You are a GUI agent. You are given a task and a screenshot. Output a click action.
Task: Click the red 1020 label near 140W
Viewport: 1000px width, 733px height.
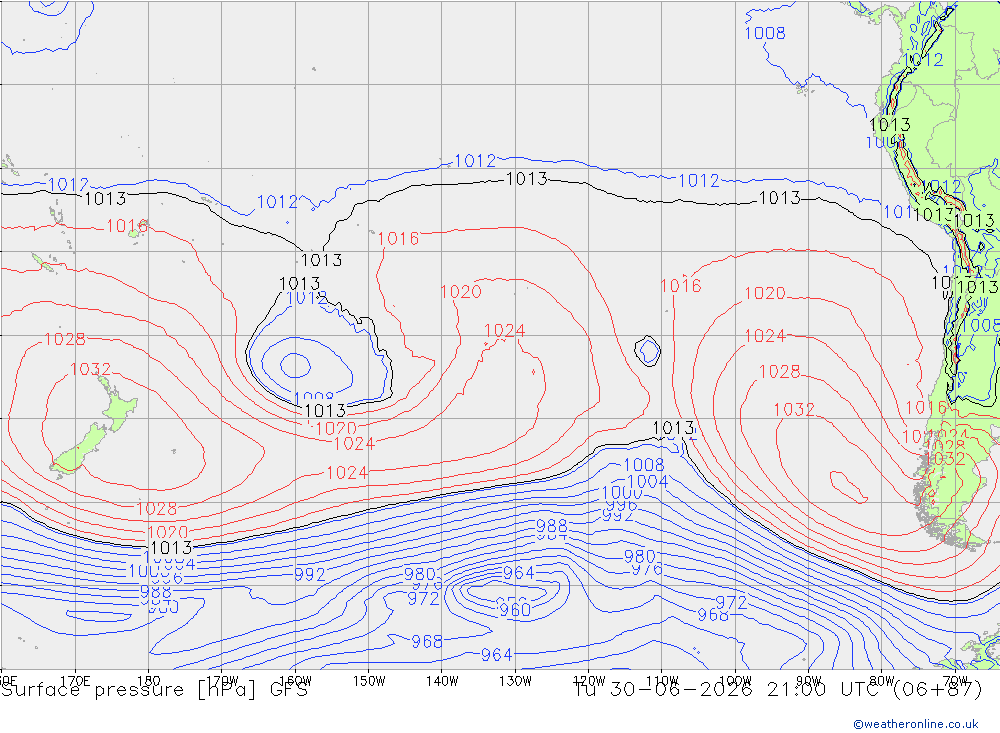pyautogui.click(x=461, y=292)
